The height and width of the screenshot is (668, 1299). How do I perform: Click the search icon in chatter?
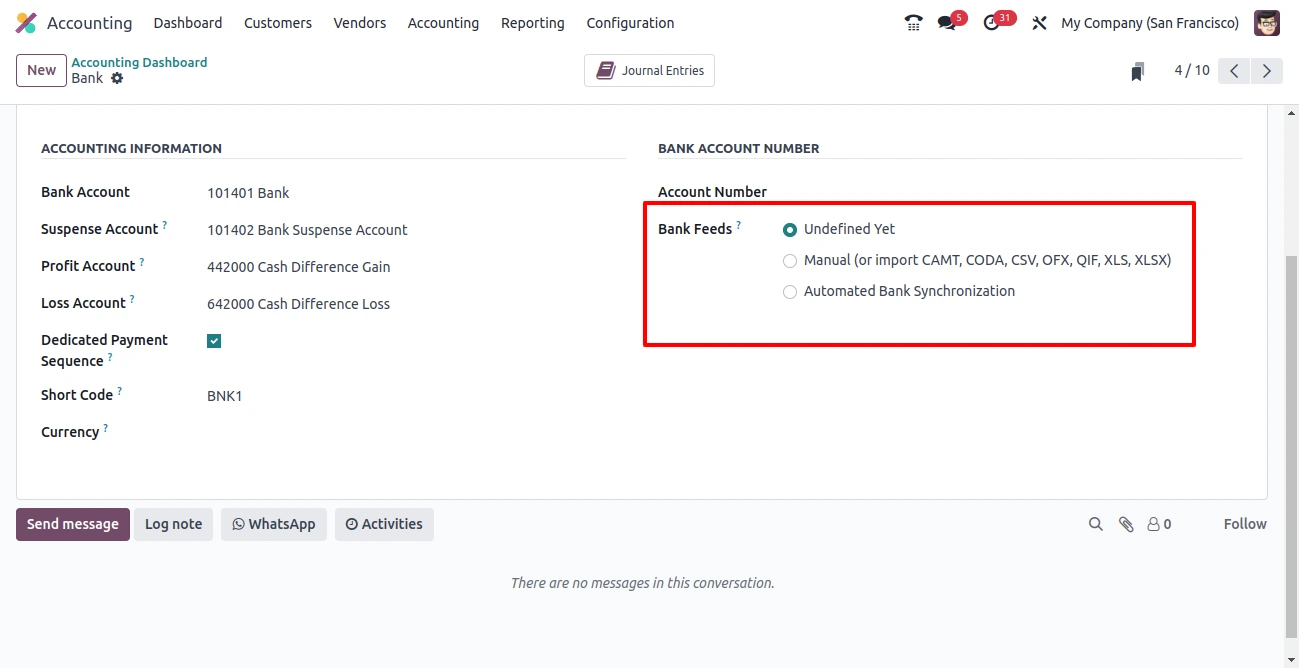pos(1096,524)
